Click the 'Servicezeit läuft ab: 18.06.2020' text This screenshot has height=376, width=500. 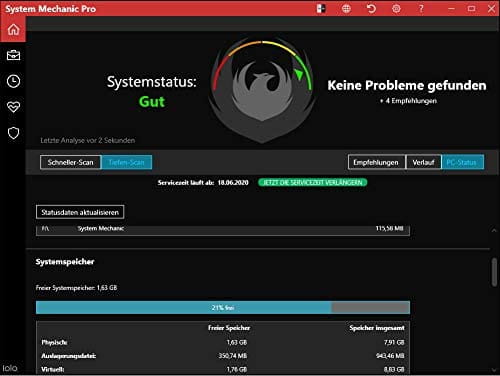pyautogui.click(x=203, y=183)
